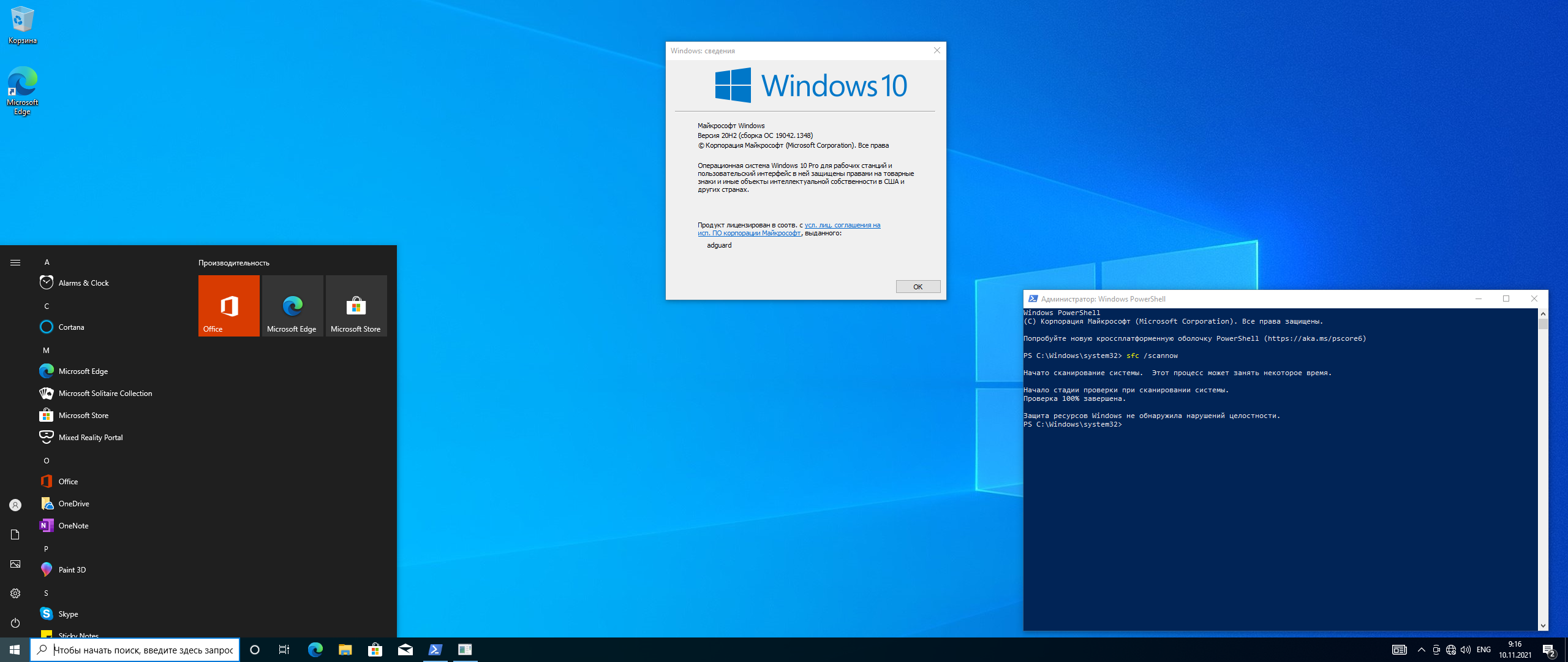Click OK in the Windows: сведения dialog
Viewport: 1568px width, 662px height.
pos(918,287)
